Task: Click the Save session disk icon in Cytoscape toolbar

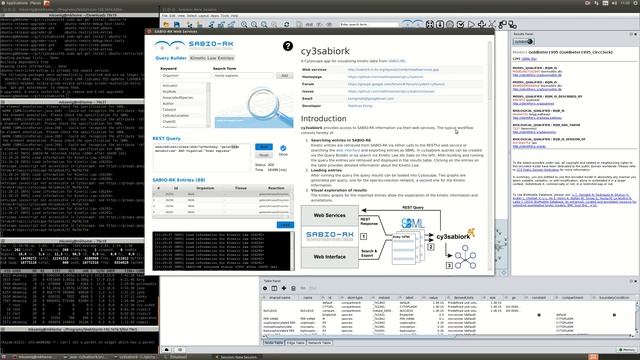Action: (177, 25)
